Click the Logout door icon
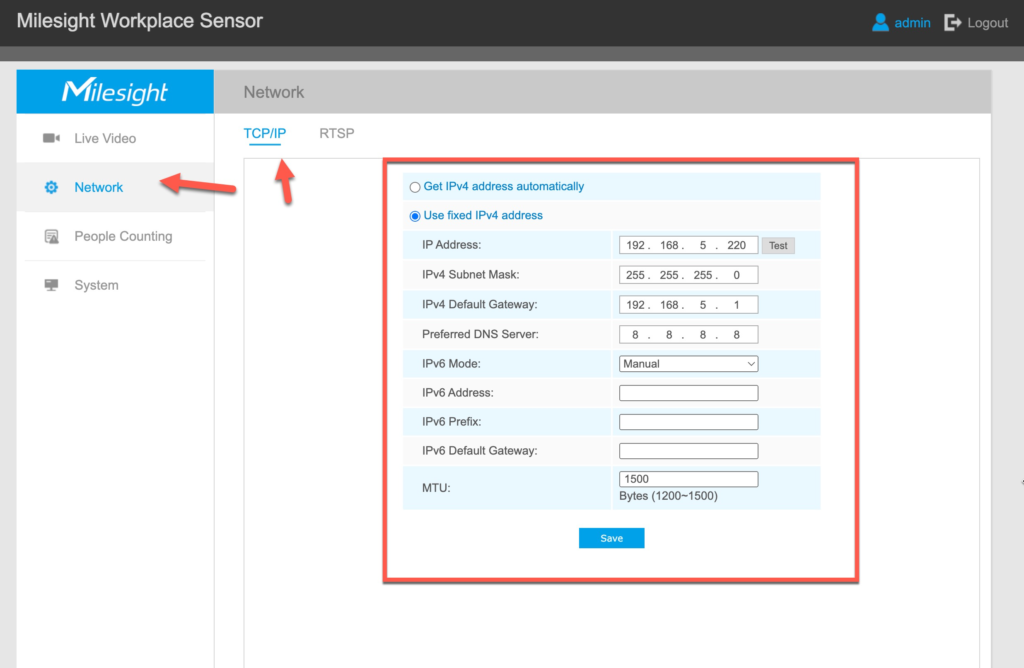Viewport: 1024px width, 668px height. coord(952,22)
